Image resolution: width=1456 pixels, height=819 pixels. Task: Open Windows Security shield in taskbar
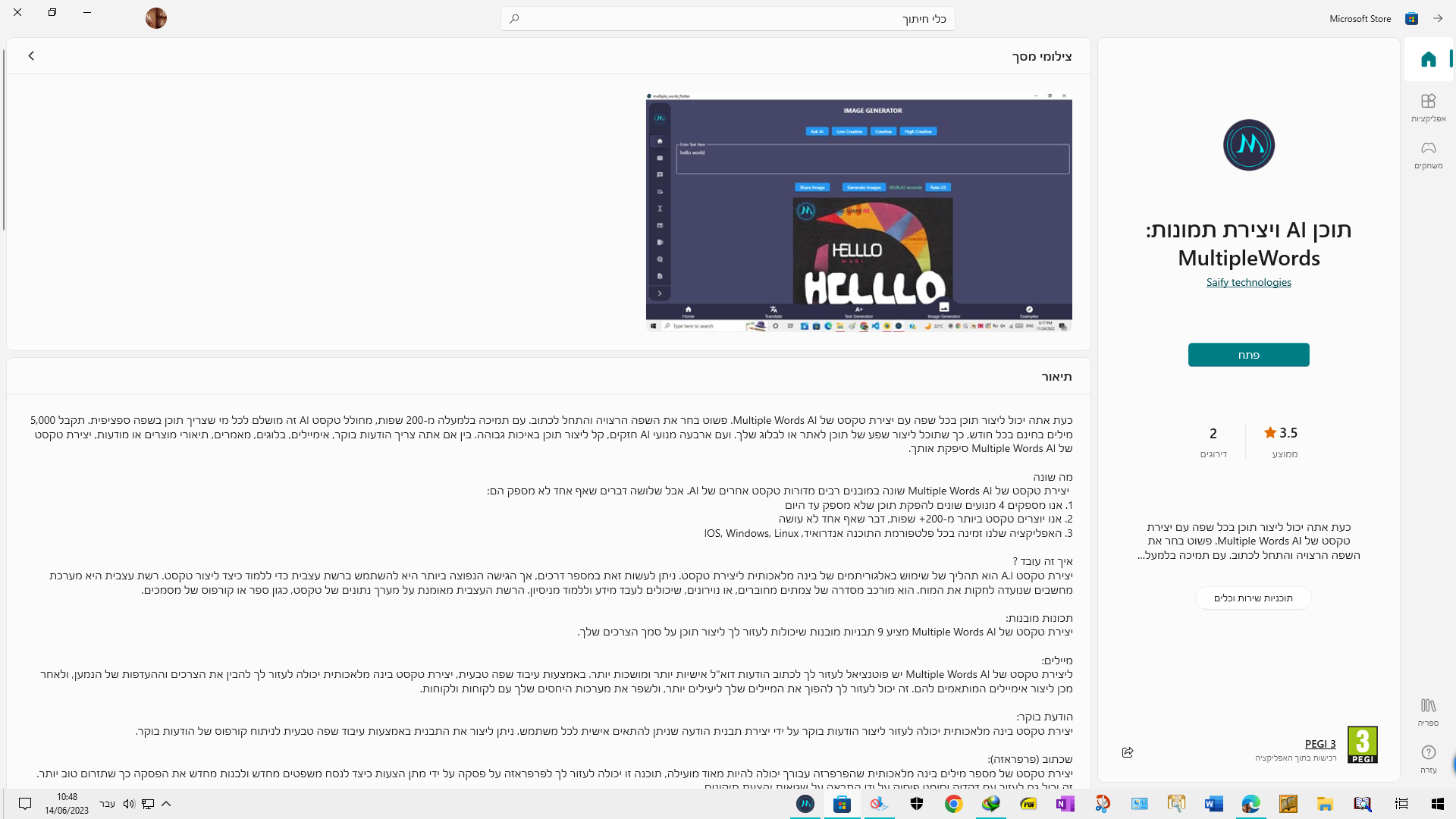pos(917,804)
